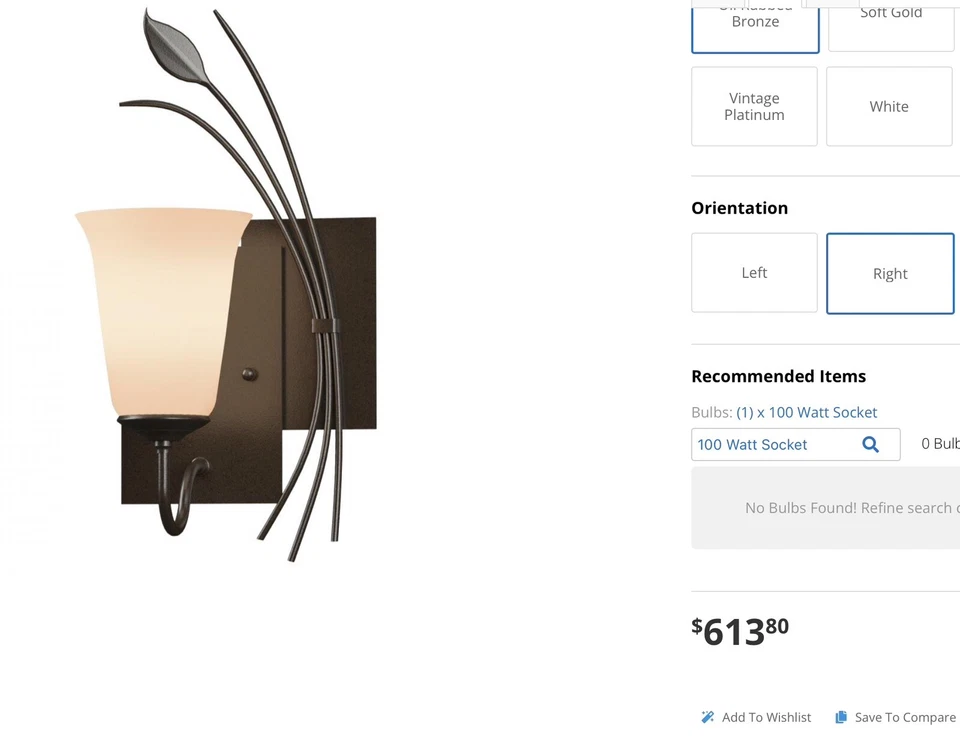
Task: Click the Bulbs: label
Action: click(x=711, y=412)
